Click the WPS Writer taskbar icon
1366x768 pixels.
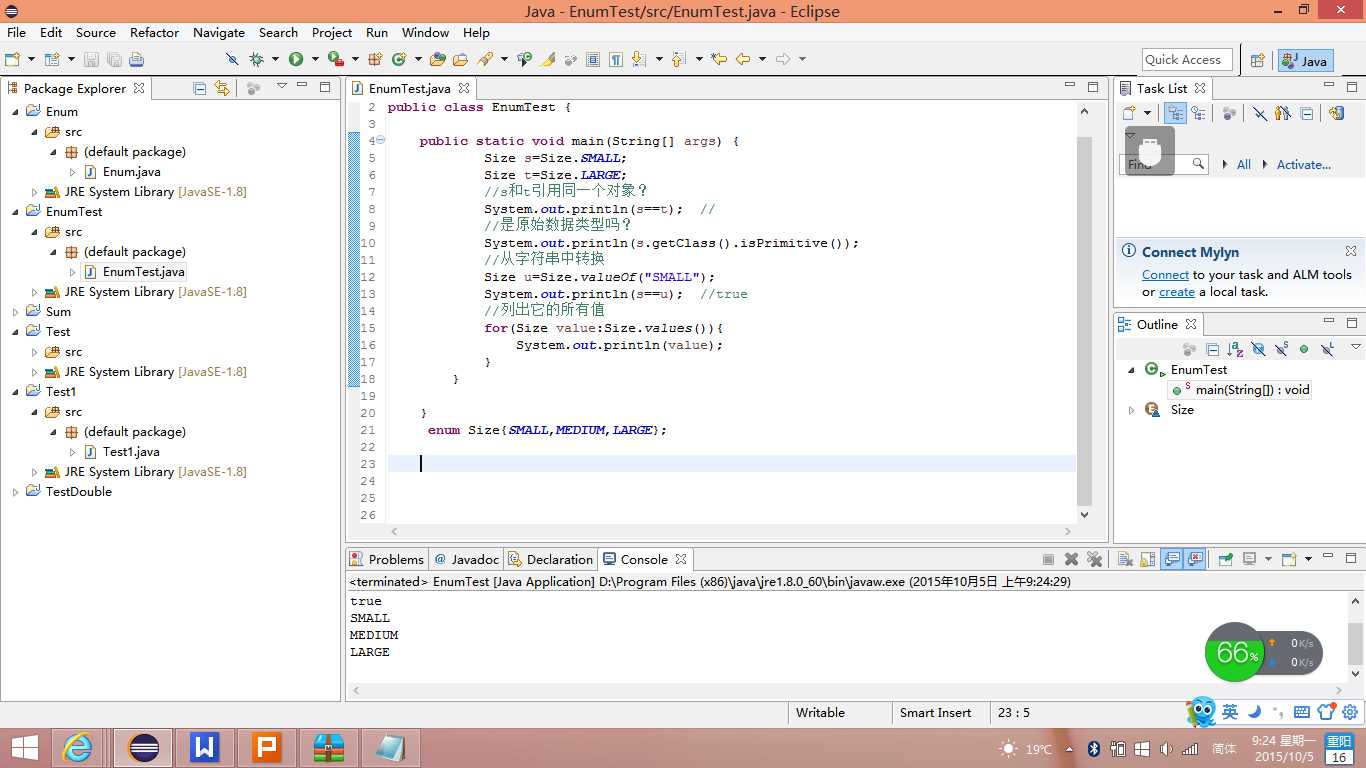point(205,747)
